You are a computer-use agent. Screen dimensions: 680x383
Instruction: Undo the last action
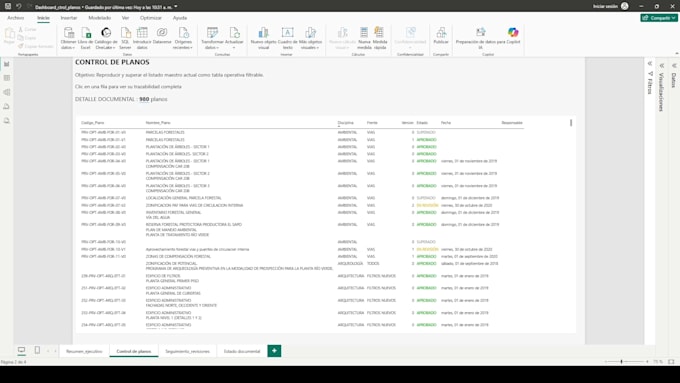(x=19, y=7)
